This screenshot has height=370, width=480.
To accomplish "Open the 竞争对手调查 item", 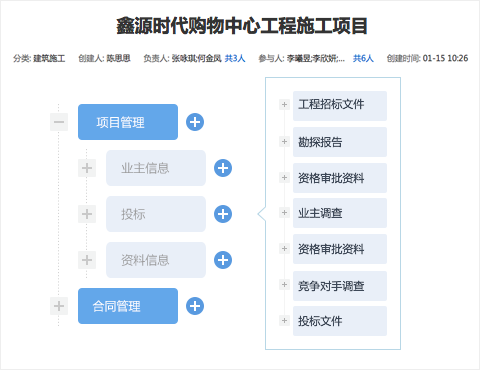I will tap(340, 286).
